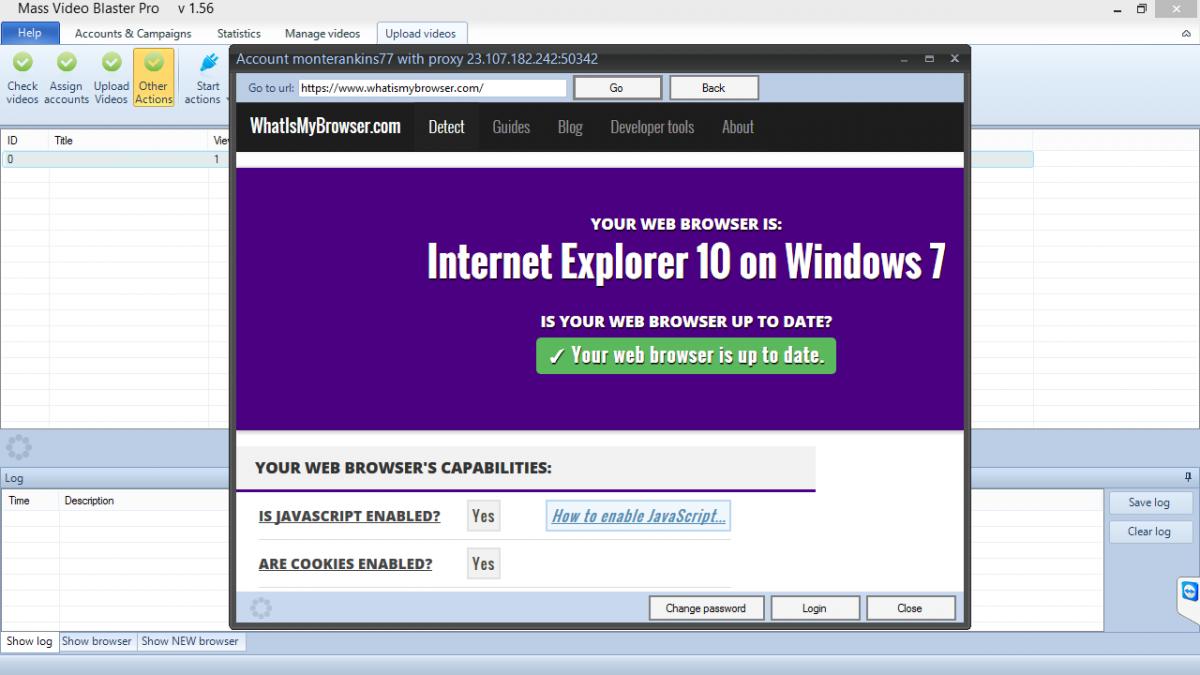
Task: Restore the Mass Video Blaster Pro window
Action: click(1142, 9)
